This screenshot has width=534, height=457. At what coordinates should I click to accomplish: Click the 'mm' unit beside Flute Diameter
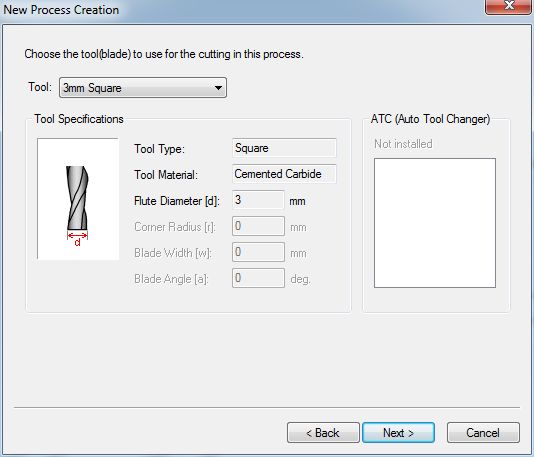pos(297,201)
